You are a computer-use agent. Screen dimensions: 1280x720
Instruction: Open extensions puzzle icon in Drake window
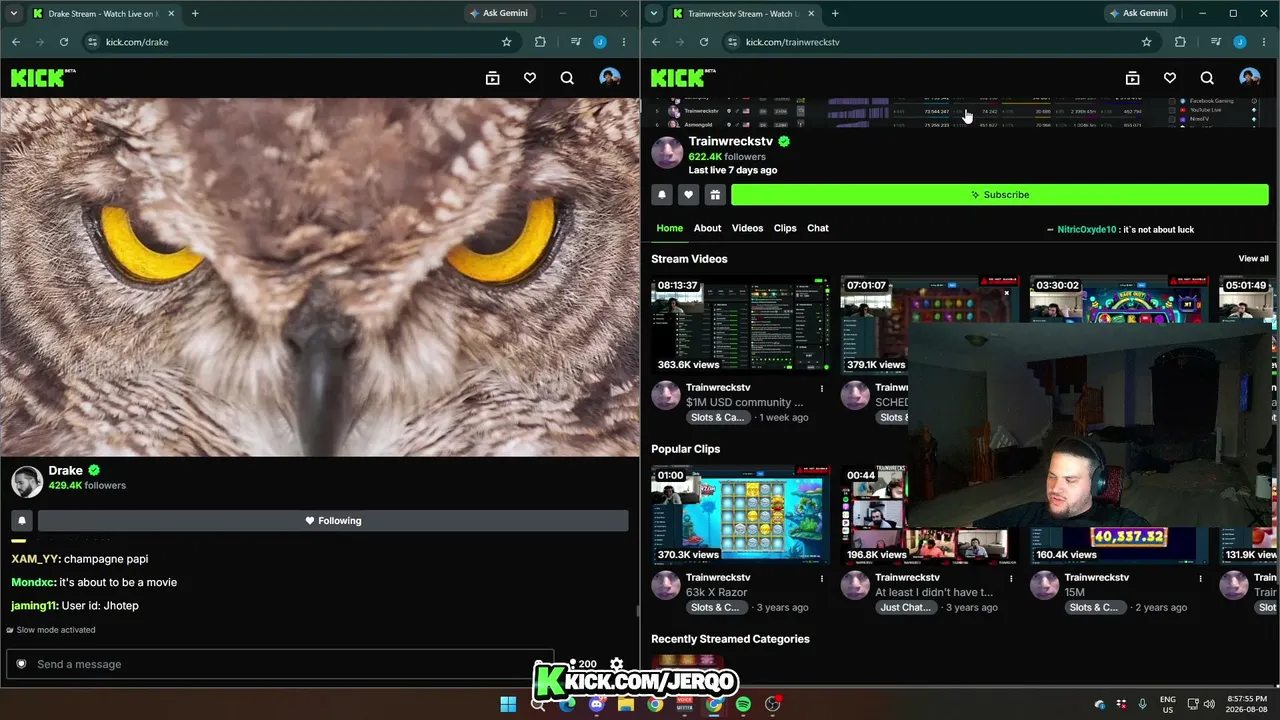[540, 42]
